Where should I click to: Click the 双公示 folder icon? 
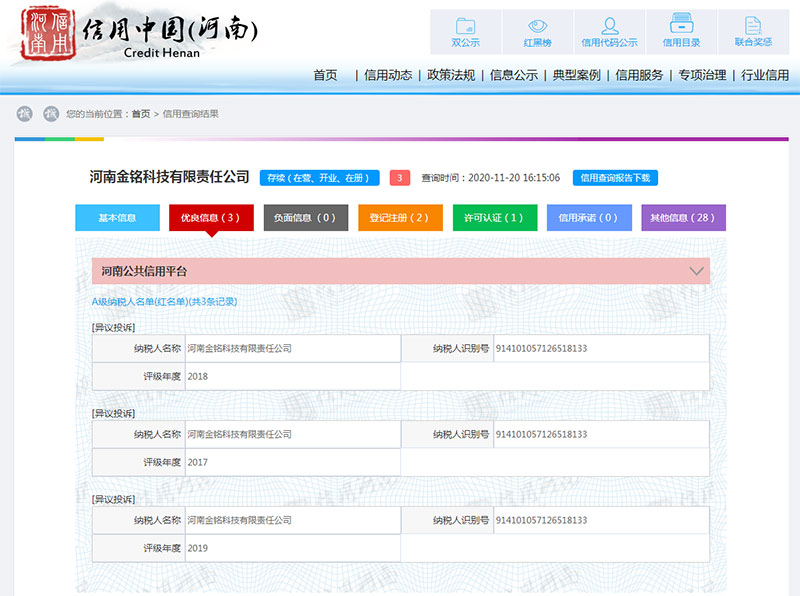pos(465,28)
